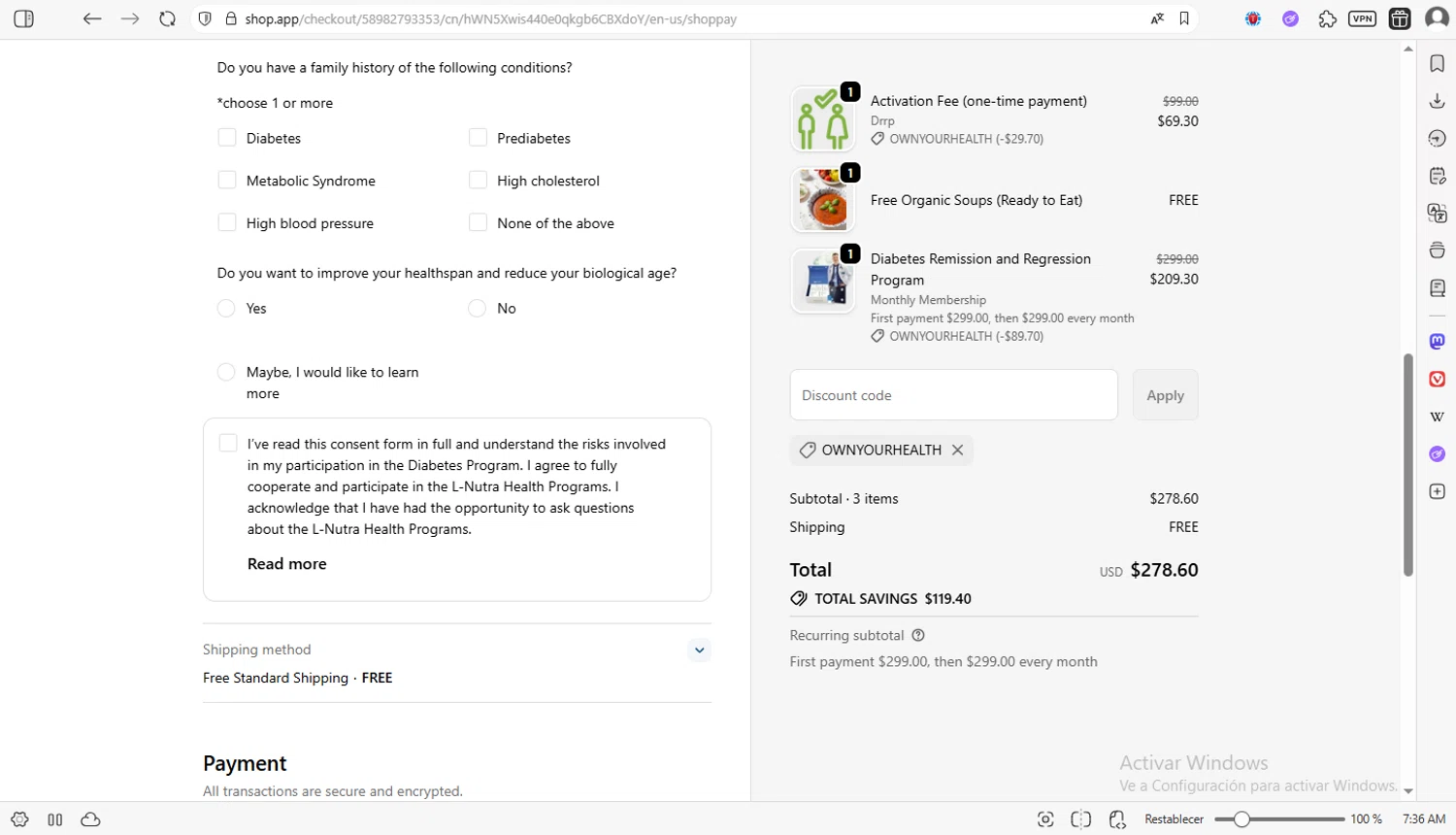Image resolution: width=1456 pixels, height=835 pixels.
Task: Expand the Shipping method section chevron
Action: click(x=699, y=650)
